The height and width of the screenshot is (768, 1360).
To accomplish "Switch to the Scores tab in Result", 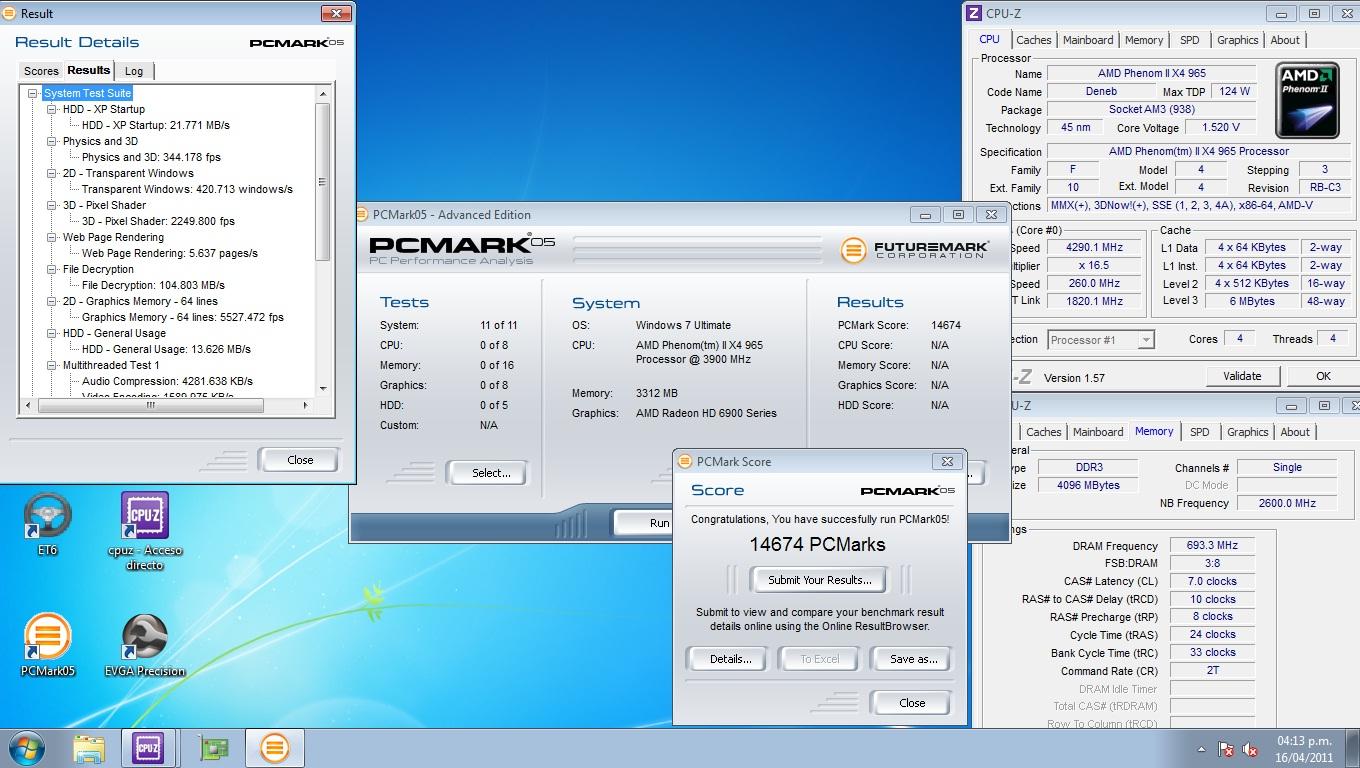I will point(41,71).
